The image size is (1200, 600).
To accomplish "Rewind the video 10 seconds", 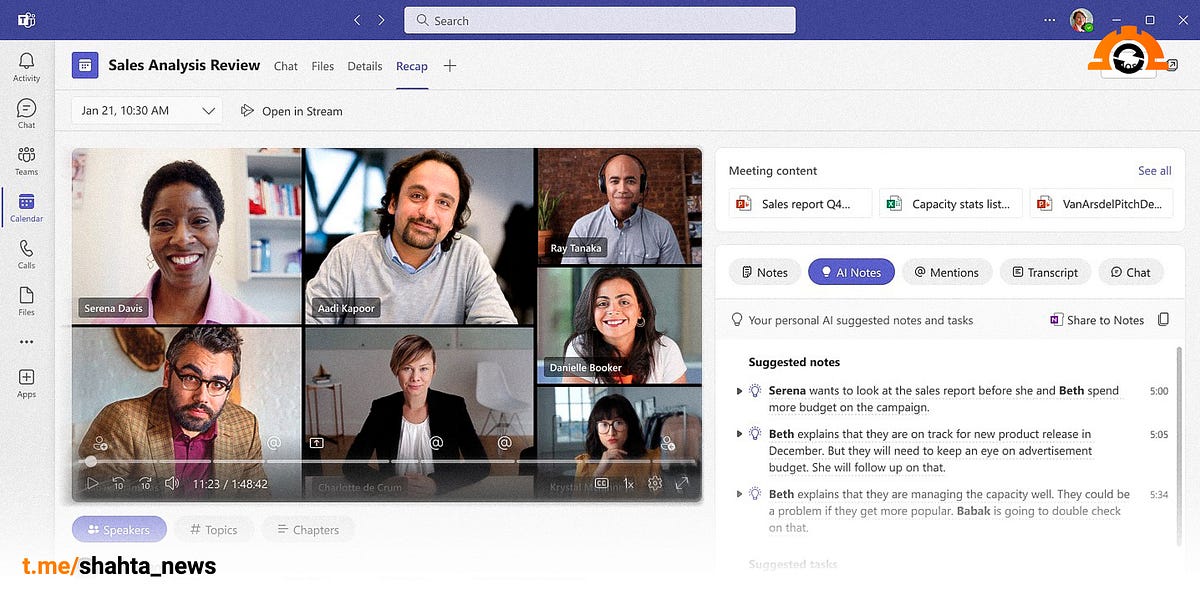I will (118, 482).
